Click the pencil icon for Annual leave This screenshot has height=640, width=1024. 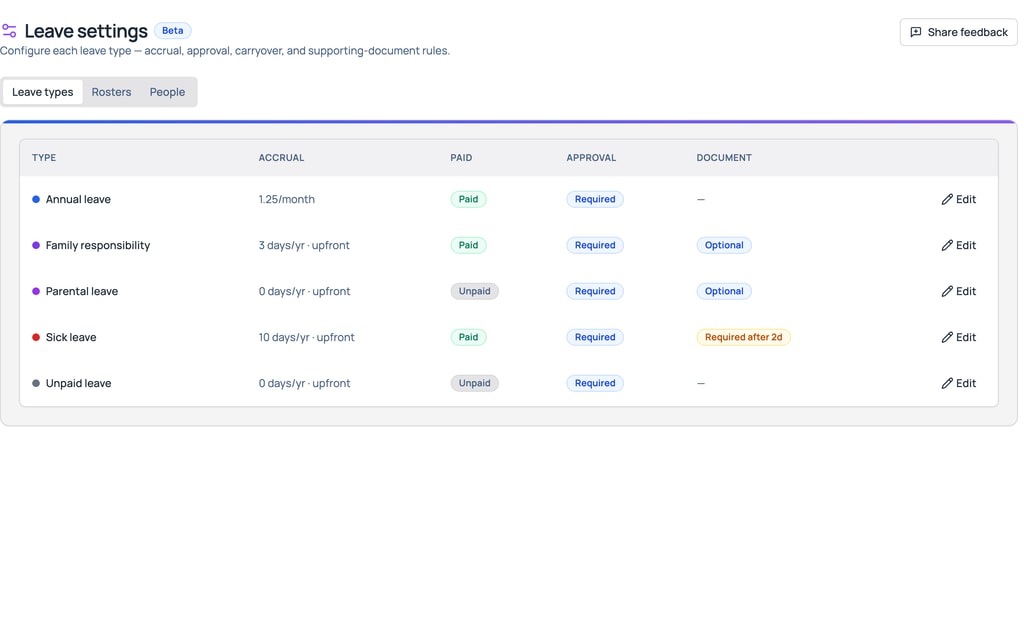pos(947,199)
